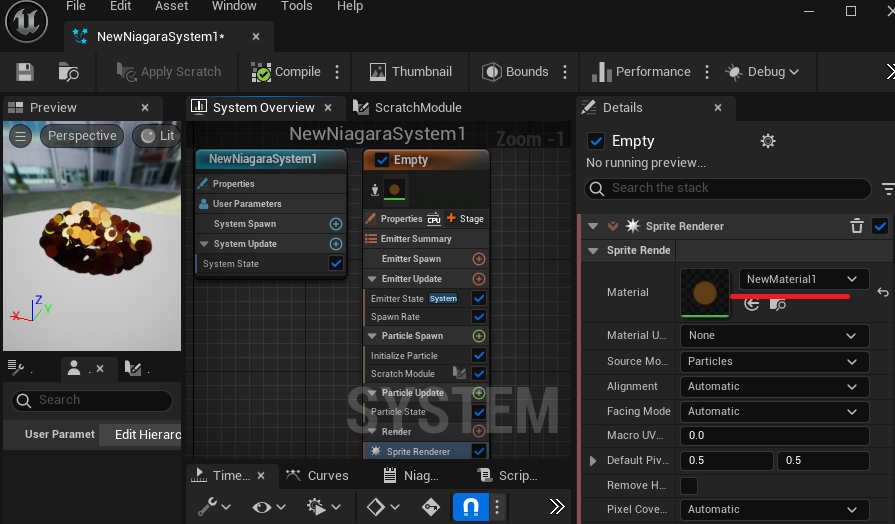Click the CPU sim target icon
Viewport: 895px width, 524px height.
[434, 219]
